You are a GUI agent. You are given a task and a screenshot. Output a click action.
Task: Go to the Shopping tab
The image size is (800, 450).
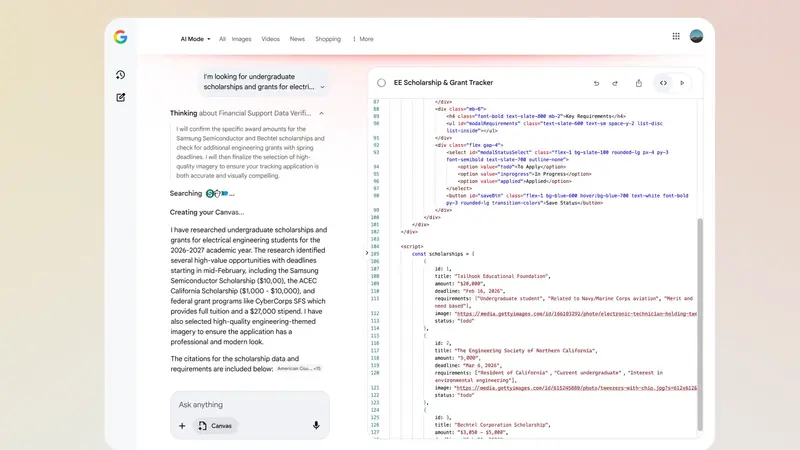coord(328,39)
